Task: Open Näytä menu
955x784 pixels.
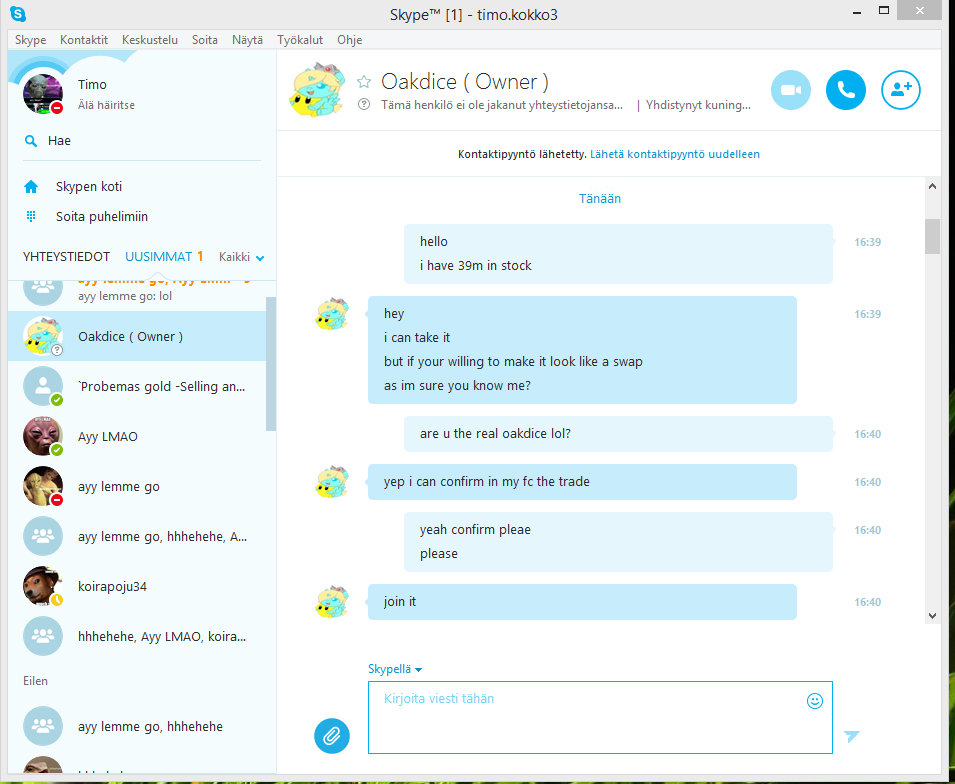Action: [247, 40]
